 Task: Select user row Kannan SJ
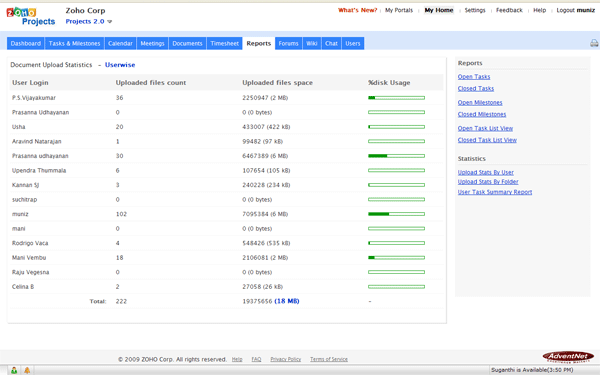[227, 185]
